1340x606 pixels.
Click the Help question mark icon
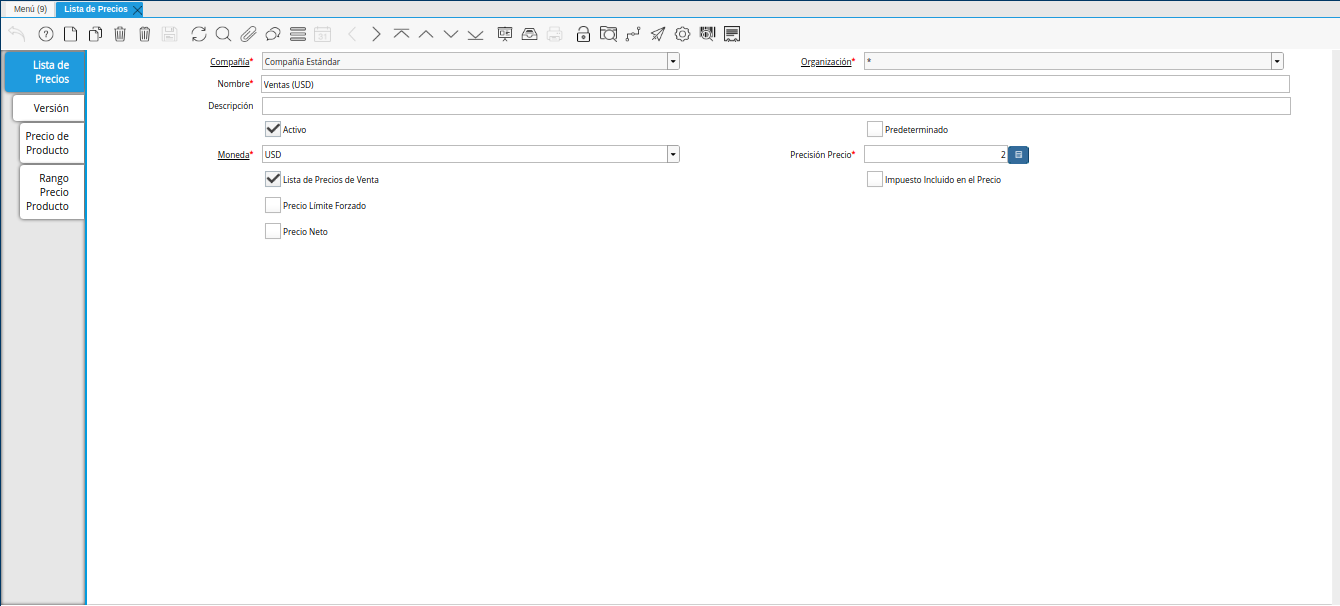[45, 34]
